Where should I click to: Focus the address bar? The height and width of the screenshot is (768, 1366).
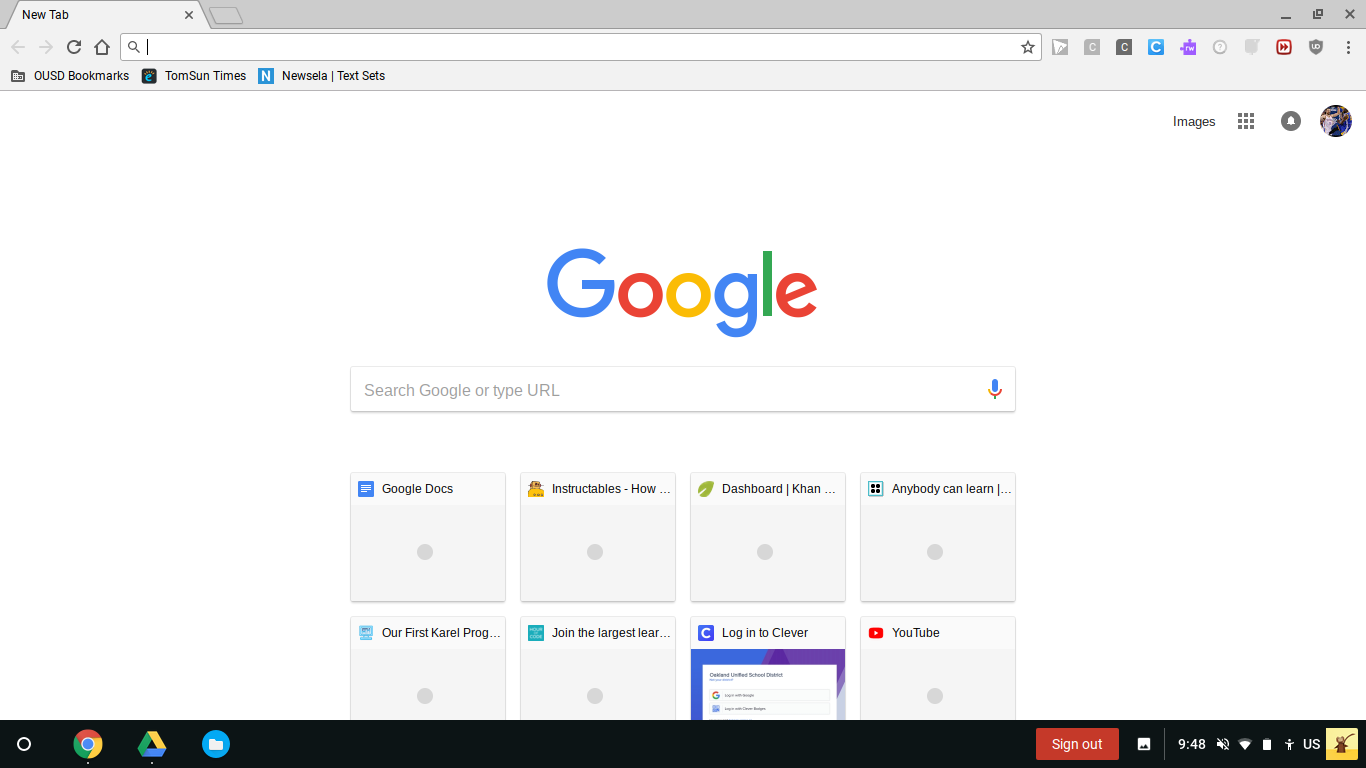click(580, 47)
